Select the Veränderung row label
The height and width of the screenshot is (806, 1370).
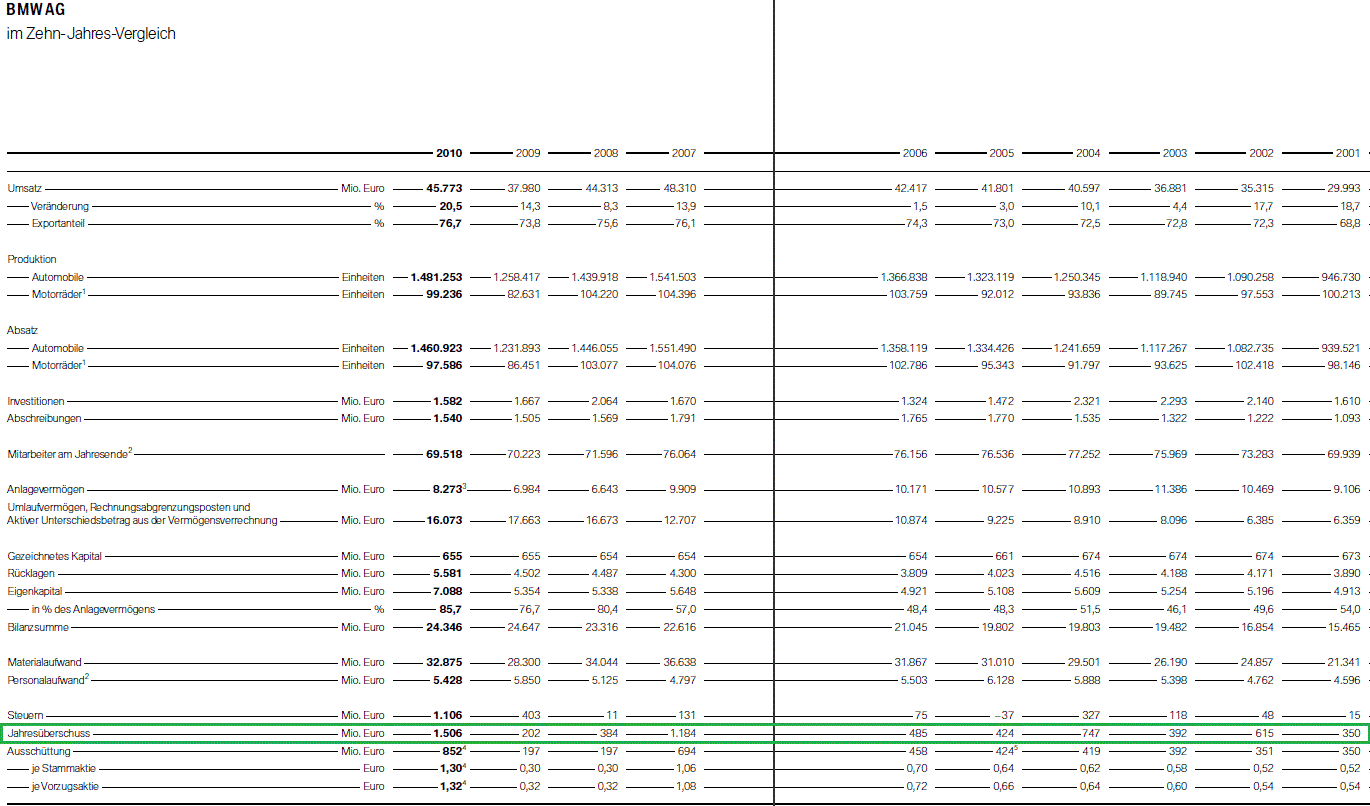pyautogui.click(x=60, y=206)
